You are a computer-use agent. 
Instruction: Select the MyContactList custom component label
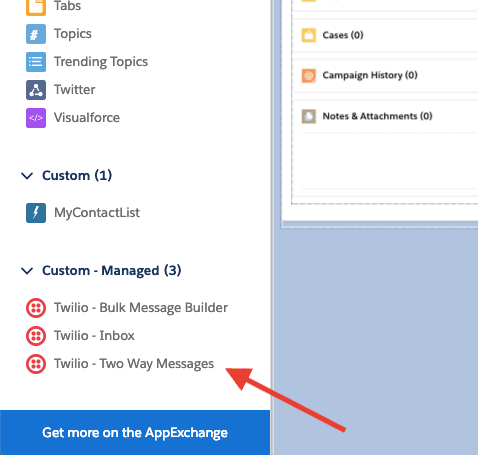click(97, 213)
